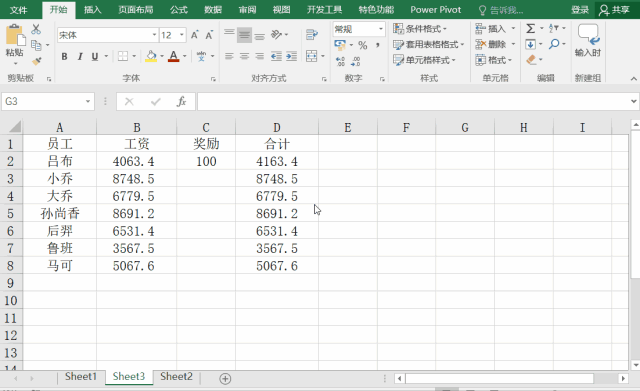640x391 pixels.
Task: Click the Copy icon
Action: (36, 45)
